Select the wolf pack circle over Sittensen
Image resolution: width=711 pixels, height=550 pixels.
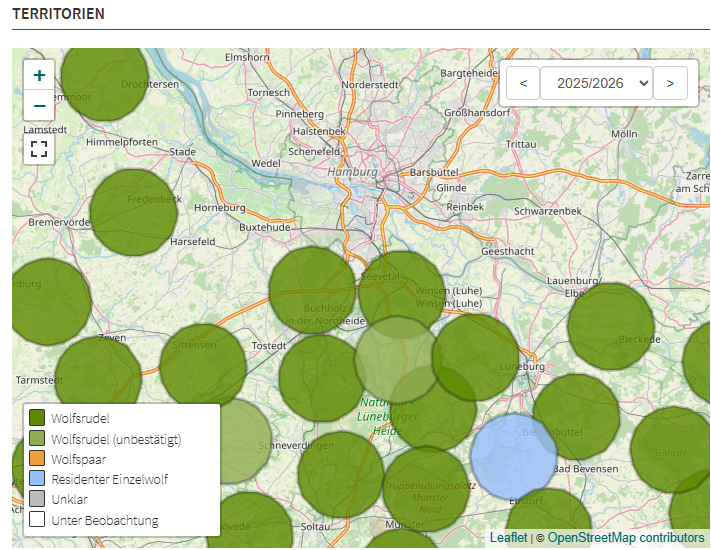click(x=203, y=367)
